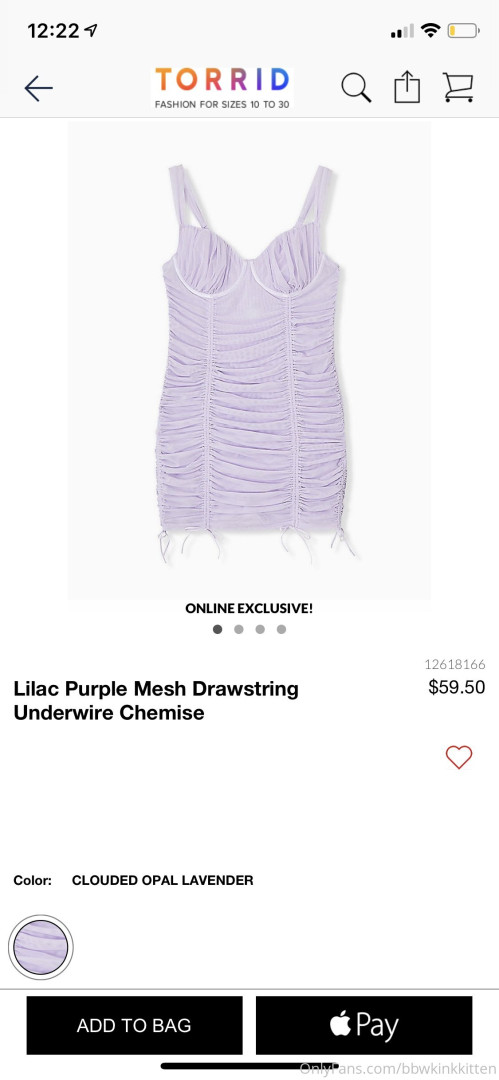Click the Apple Pay button

click(364, 1025)
